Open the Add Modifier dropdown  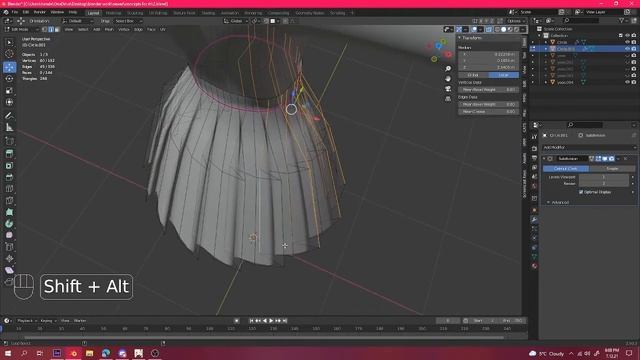pos(589,147)
